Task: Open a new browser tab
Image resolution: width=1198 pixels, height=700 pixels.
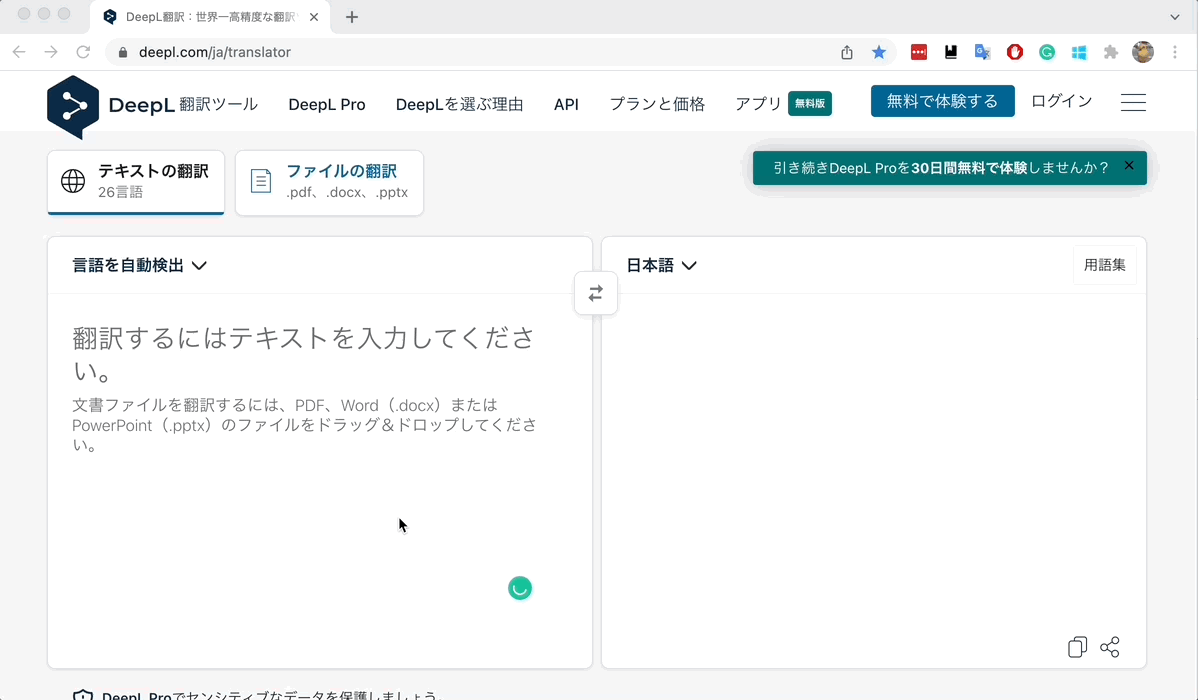Action: click(x=351, y=17)
